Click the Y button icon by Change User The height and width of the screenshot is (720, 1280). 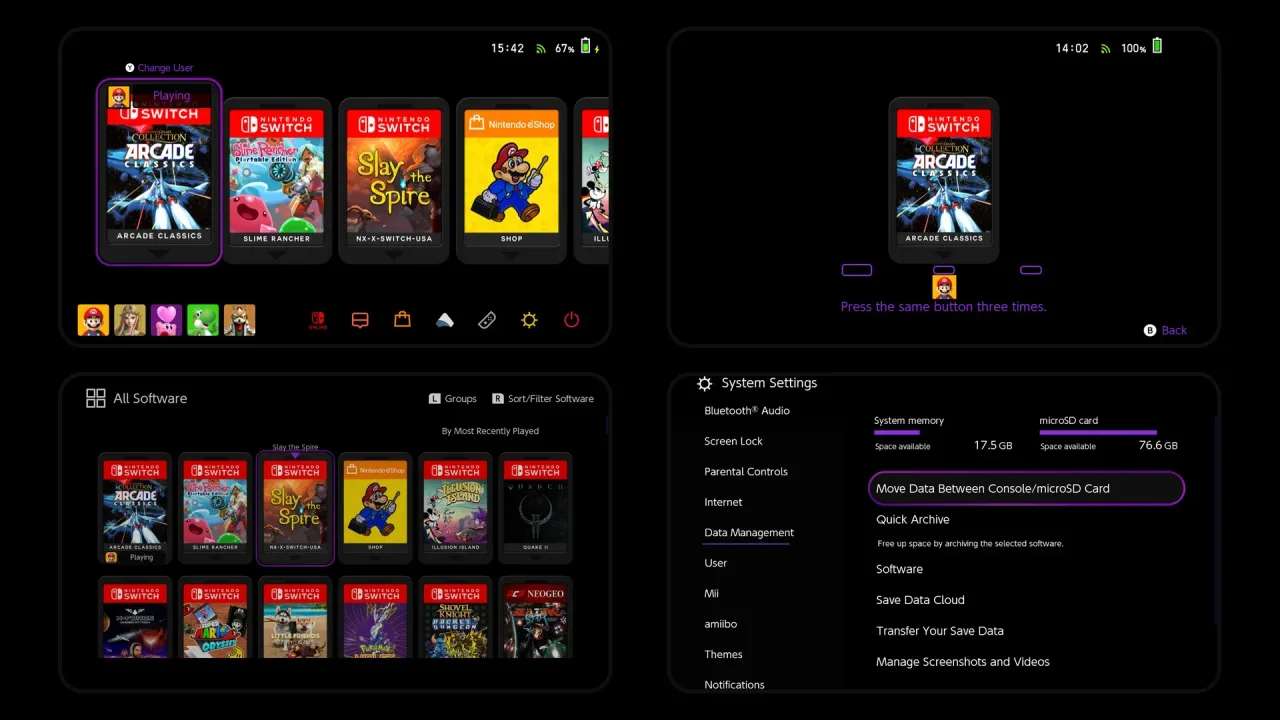click(130, 68)
